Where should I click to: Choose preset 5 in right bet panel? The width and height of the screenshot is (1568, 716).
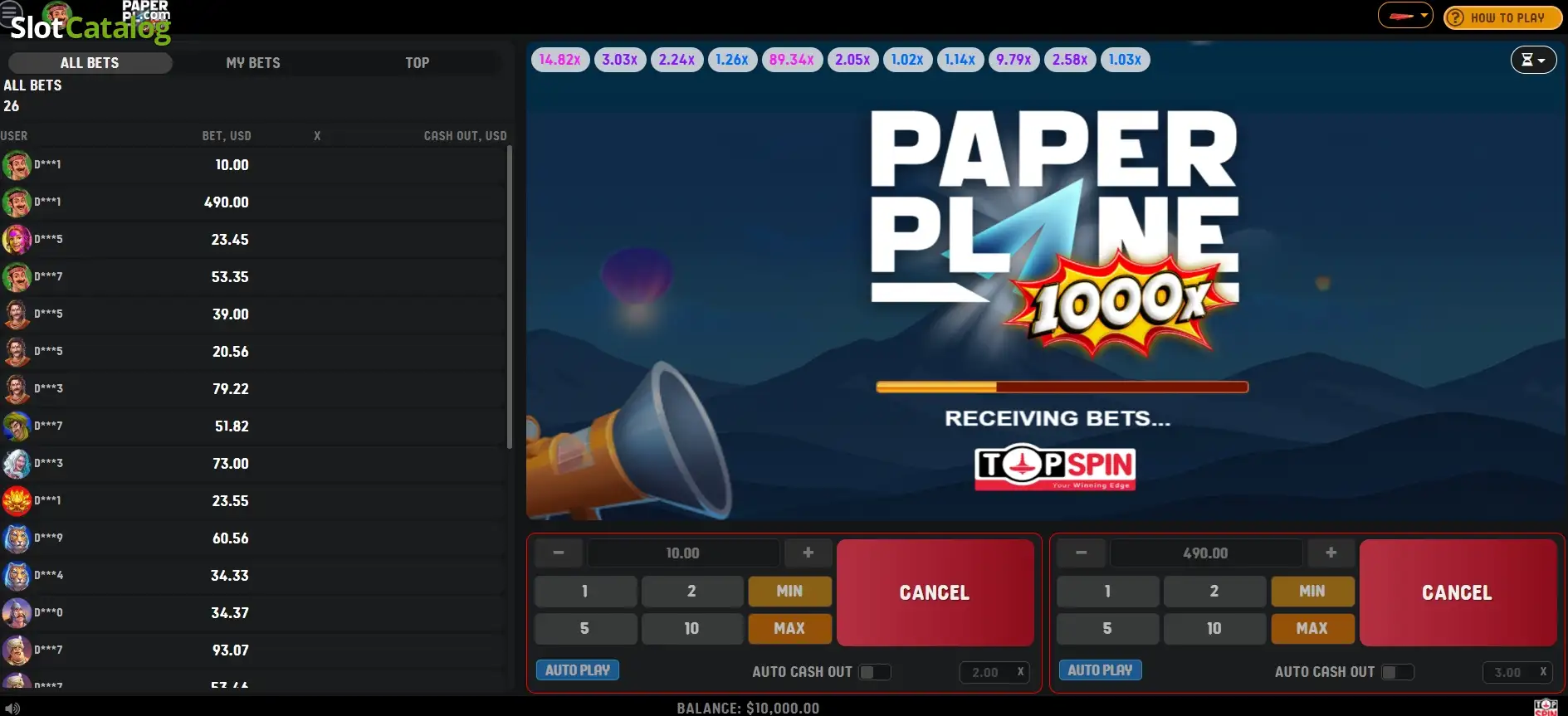1107,629
